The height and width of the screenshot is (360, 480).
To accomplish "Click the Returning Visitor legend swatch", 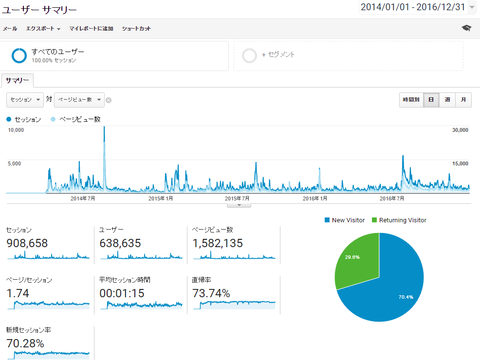I will (374, 220).
